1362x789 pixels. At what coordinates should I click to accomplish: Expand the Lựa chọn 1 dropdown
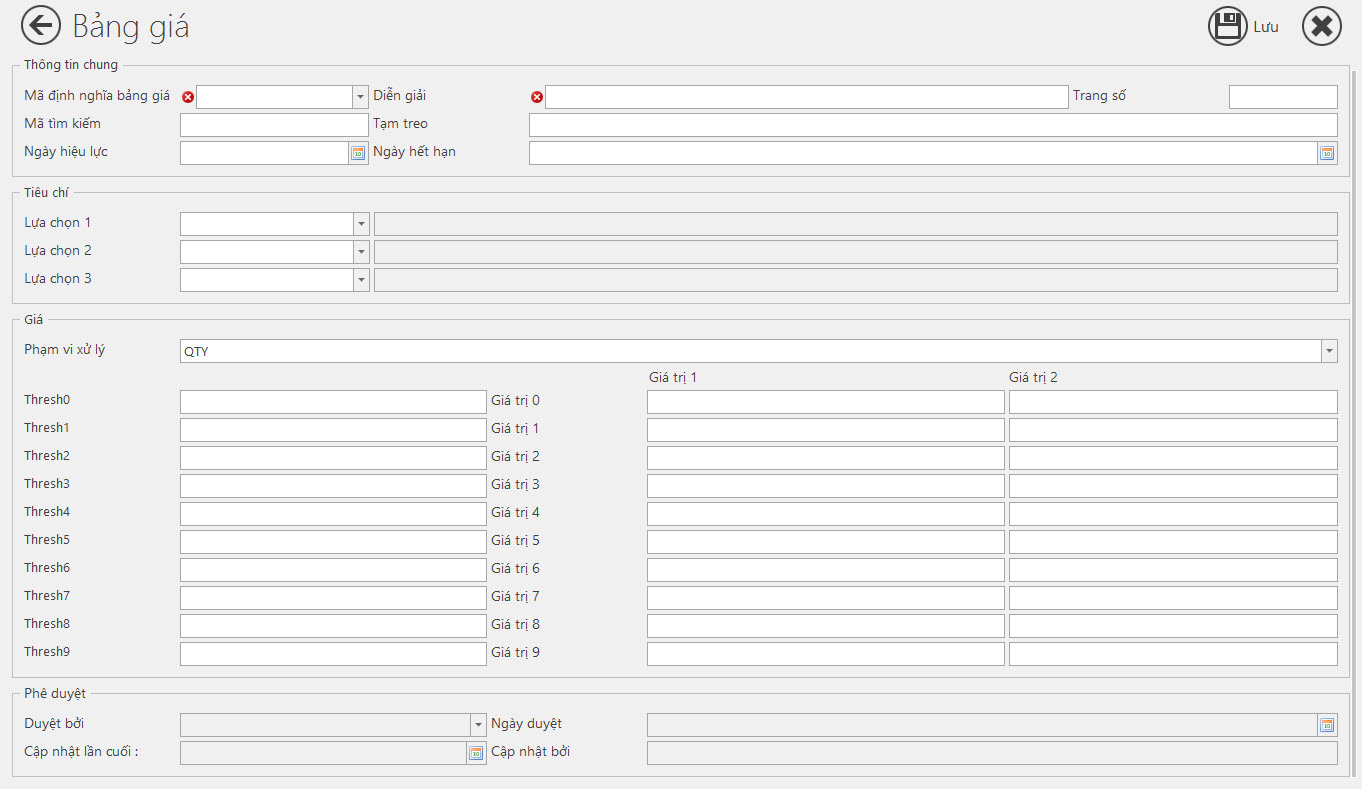click(361, 224)
